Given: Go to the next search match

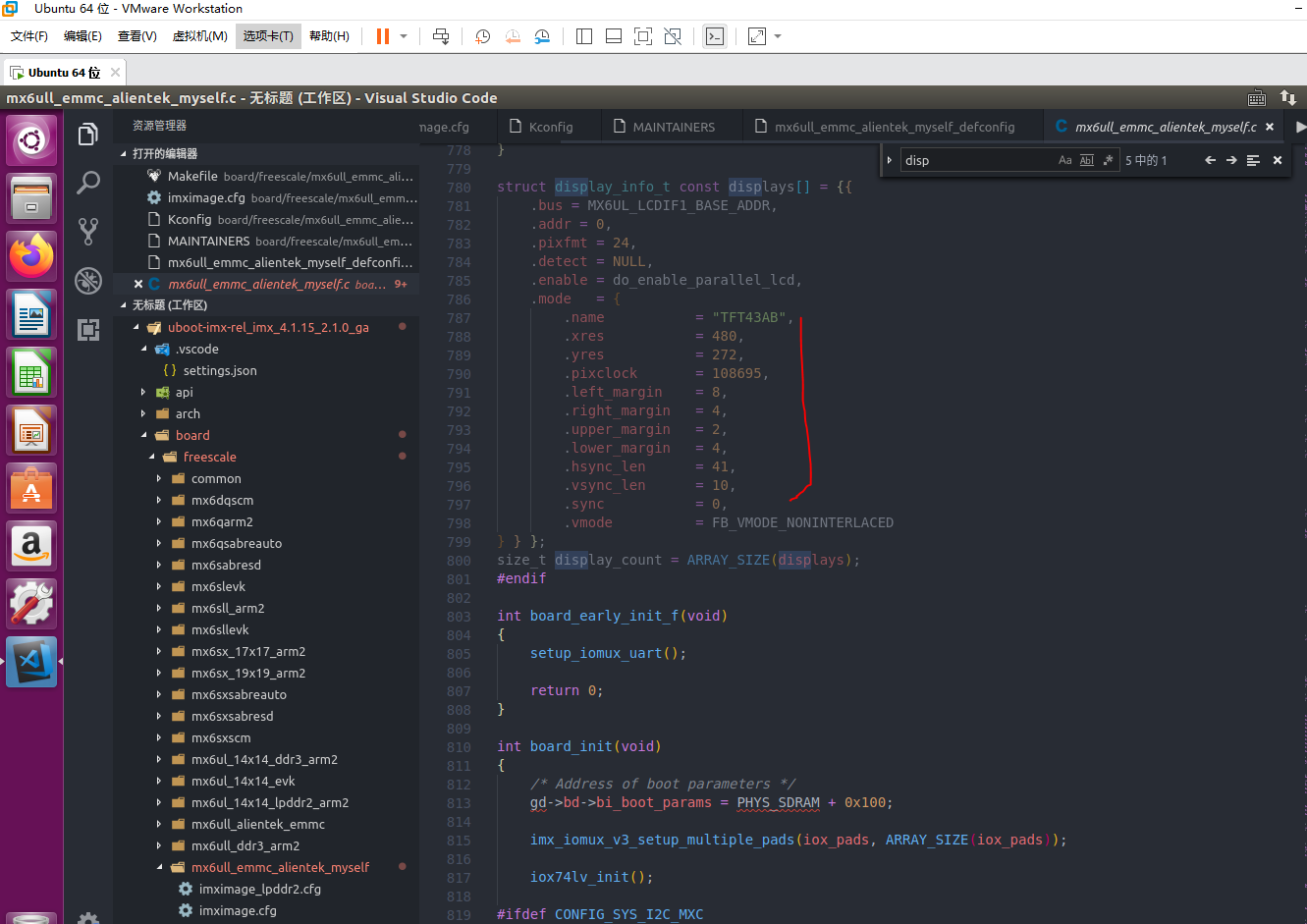Looking at the screenshot, I should pos(1231,160).
